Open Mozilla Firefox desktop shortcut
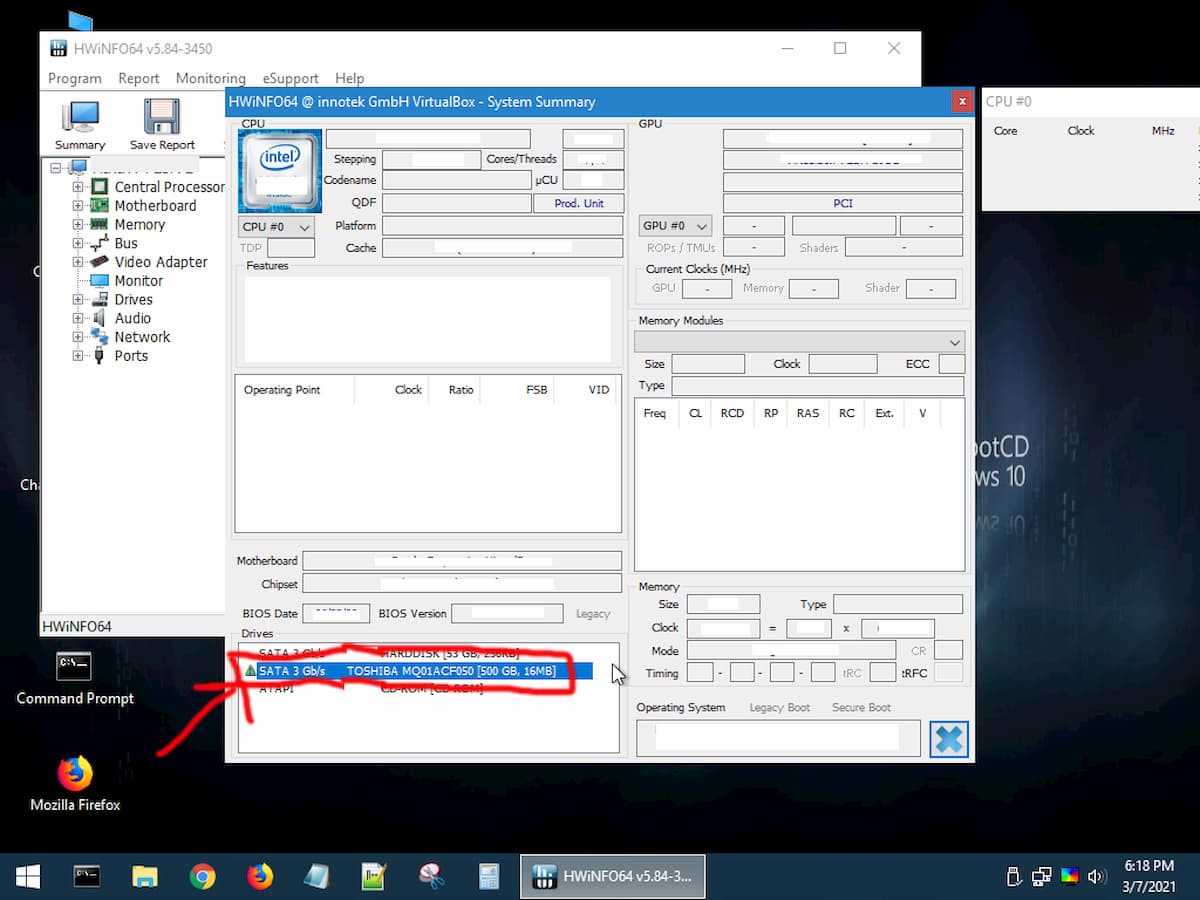 pyautogui.click(x=75, y=782)
